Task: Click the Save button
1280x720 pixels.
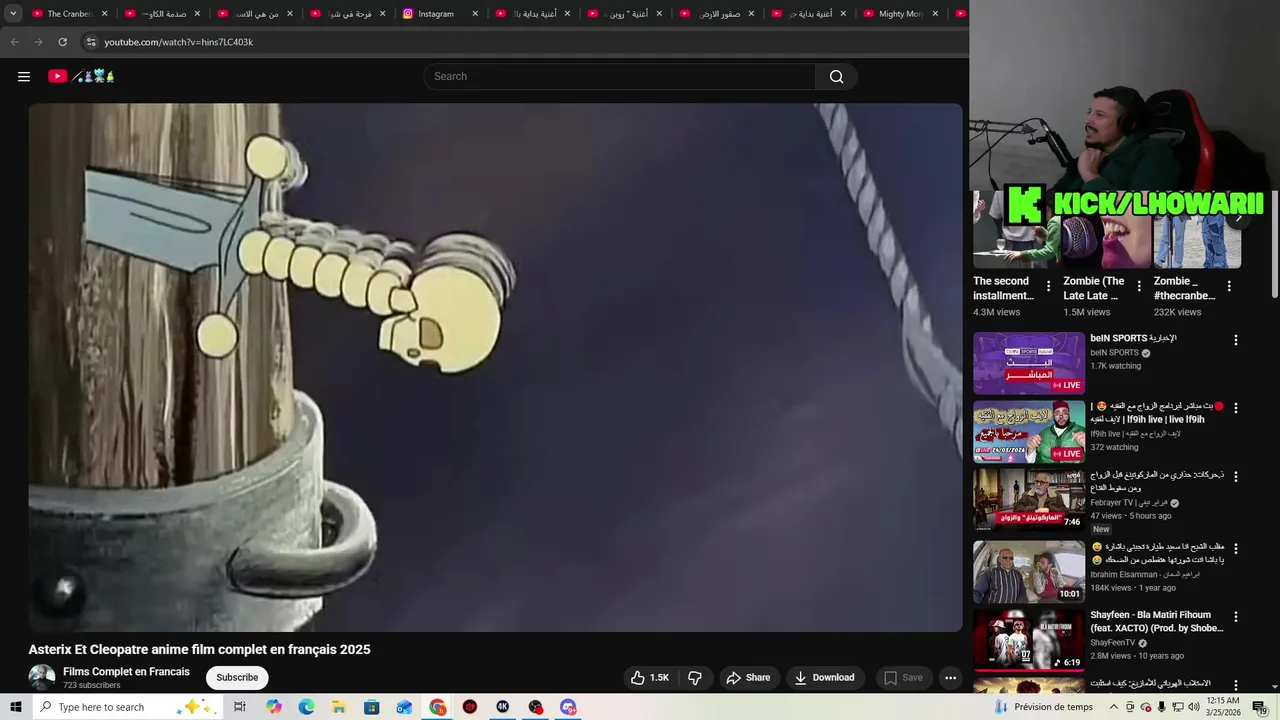Action: [x=904, y=678]
